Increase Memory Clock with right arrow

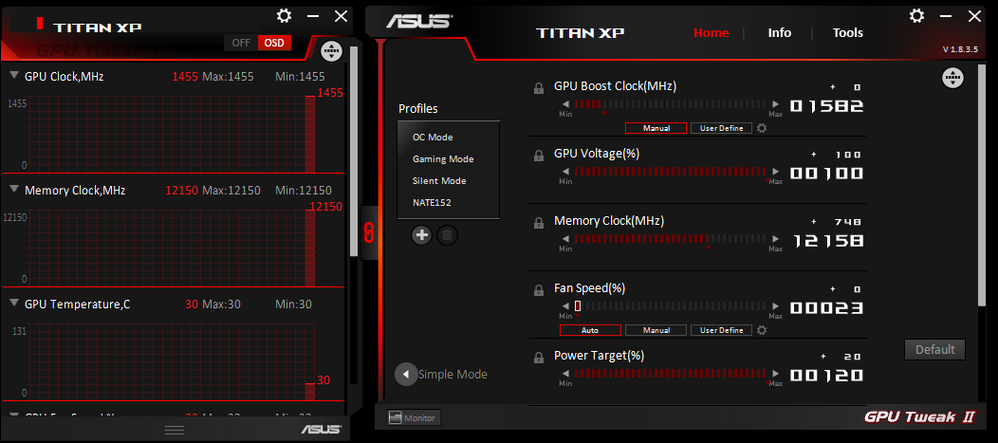coord(775,239)
